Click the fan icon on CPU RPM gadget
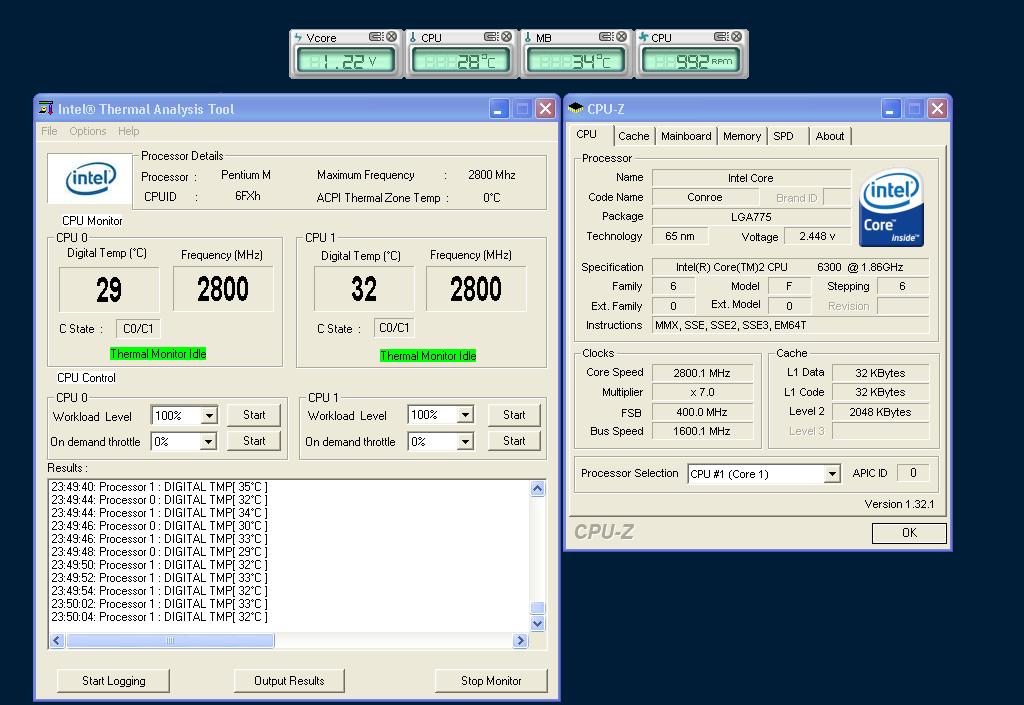This screenshot has height=705, width=1024. pos(643,38)
